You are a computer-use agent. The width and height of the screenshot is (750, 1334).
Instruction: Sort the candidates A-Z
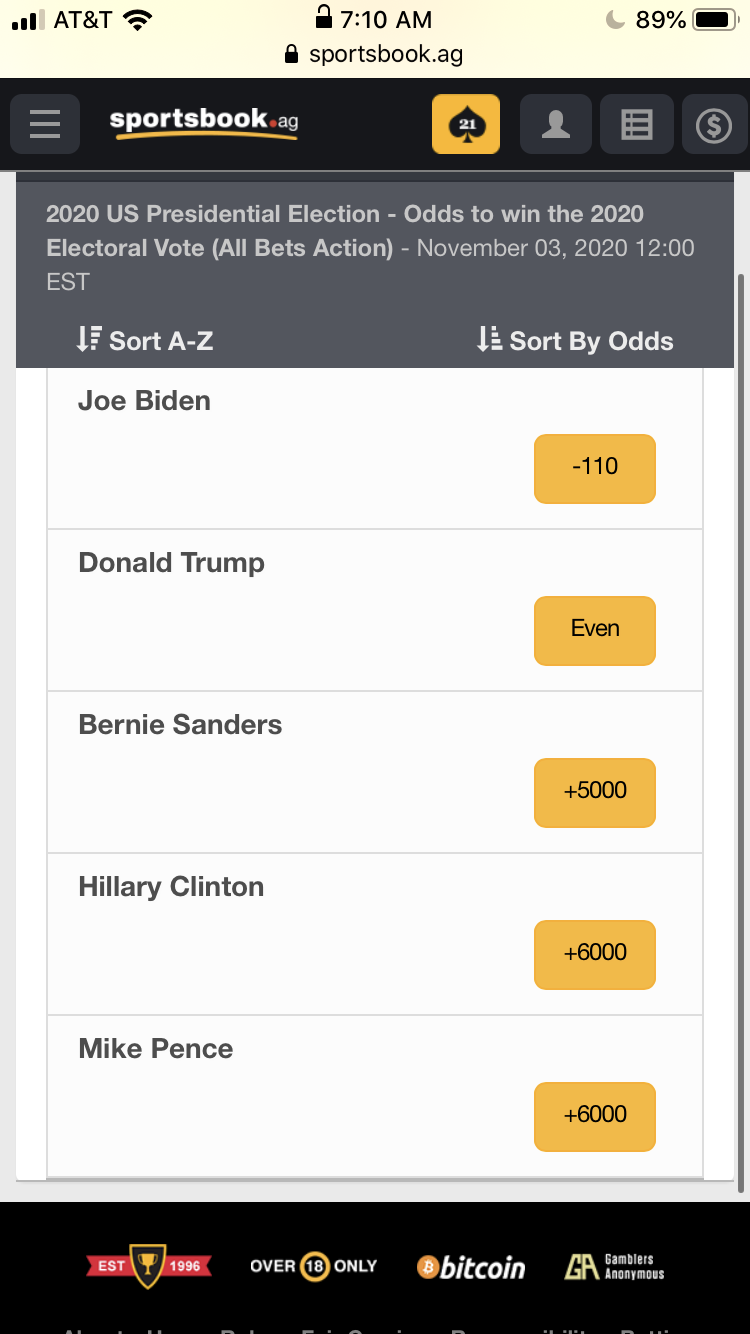[145, 341]
